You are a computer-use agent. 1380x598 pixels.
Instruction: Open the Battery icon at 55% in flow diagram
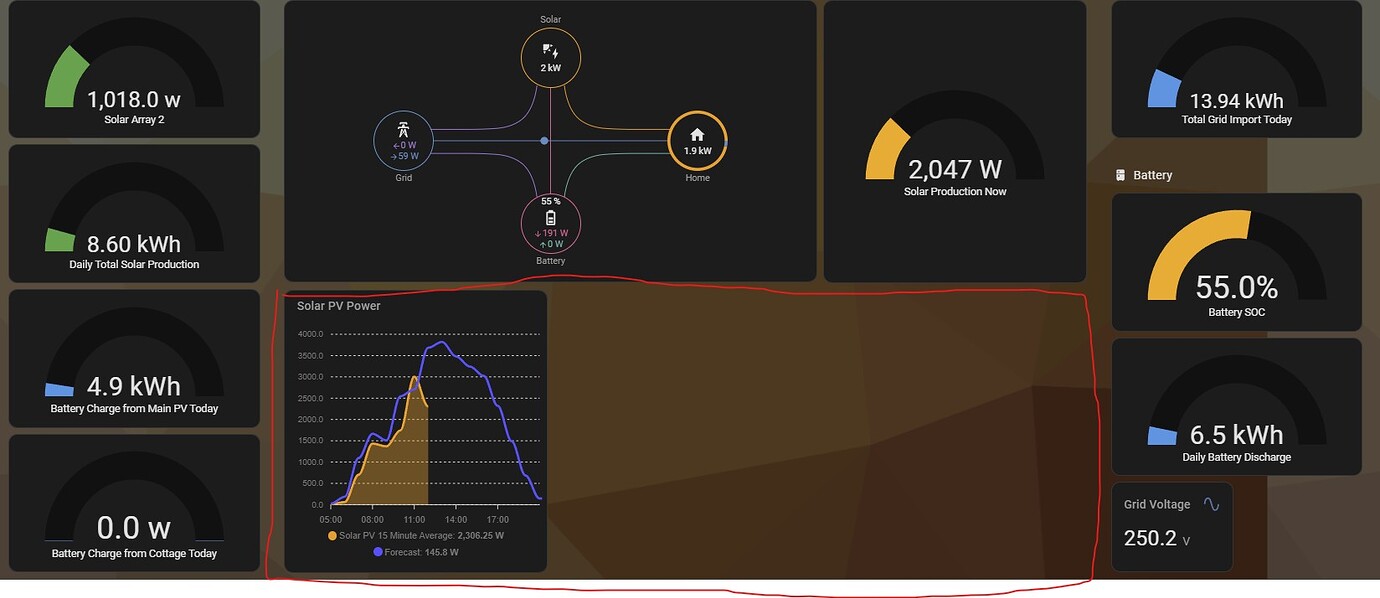point(550,218)
